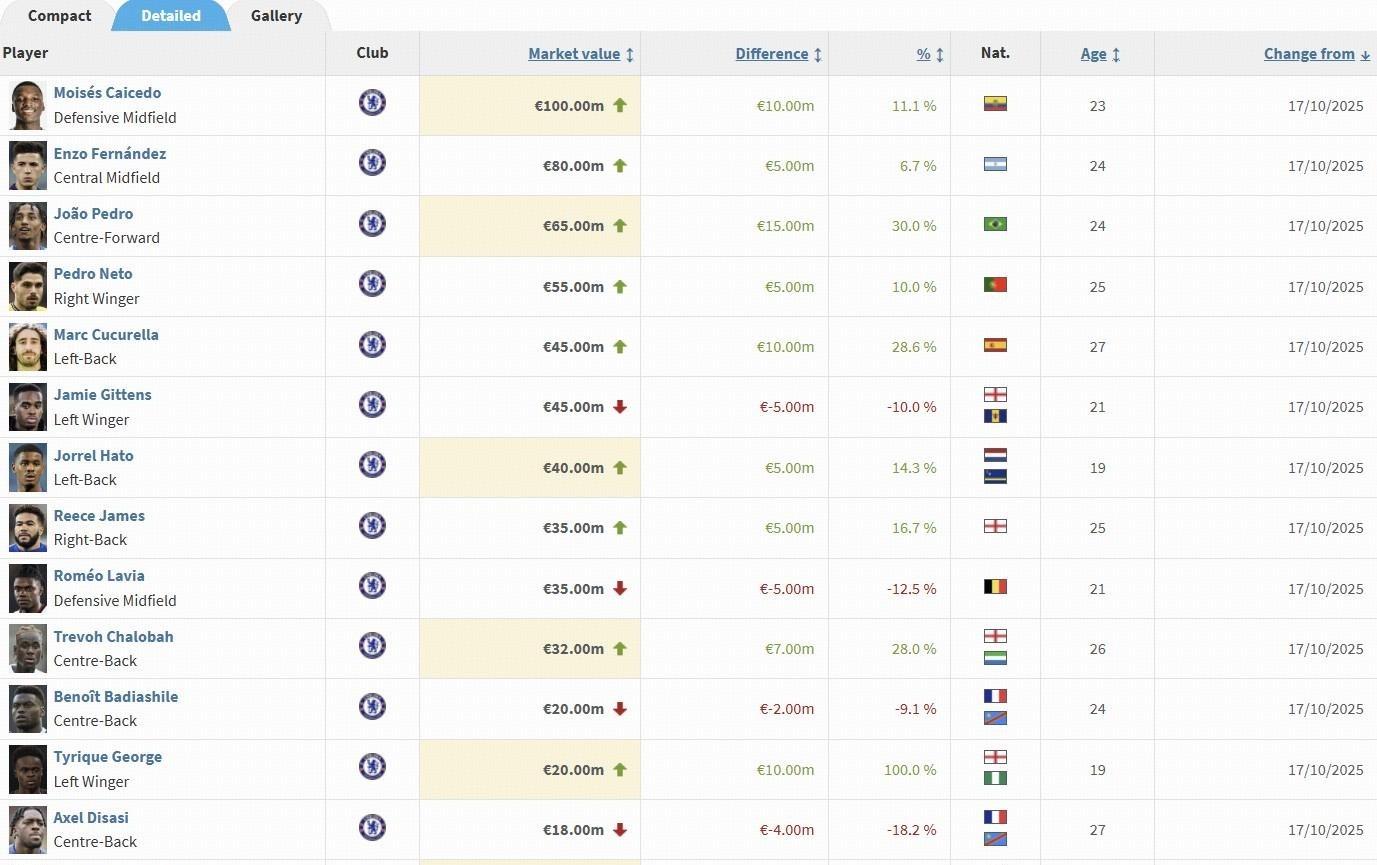Click Jamie Gittens player photo thumbnail
The image size is (1377, 865).
28,407
